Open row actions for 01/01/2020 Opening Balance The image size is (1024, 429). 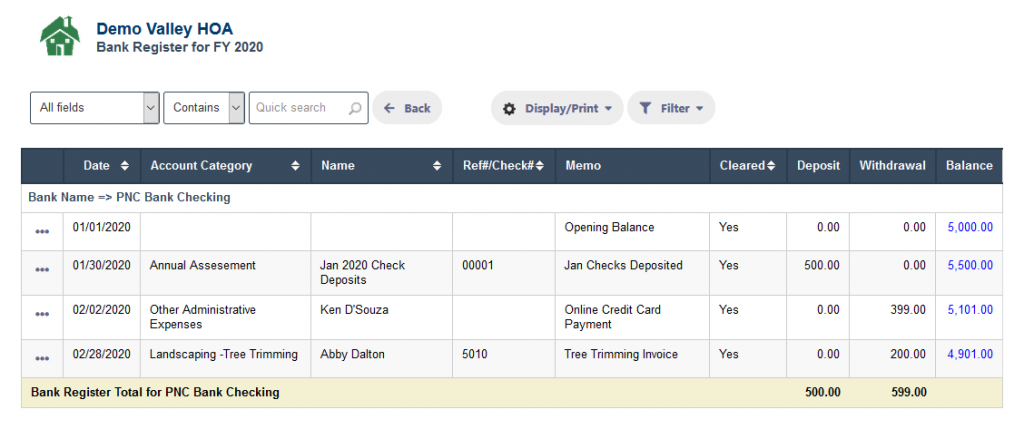[x=42, y=232]
